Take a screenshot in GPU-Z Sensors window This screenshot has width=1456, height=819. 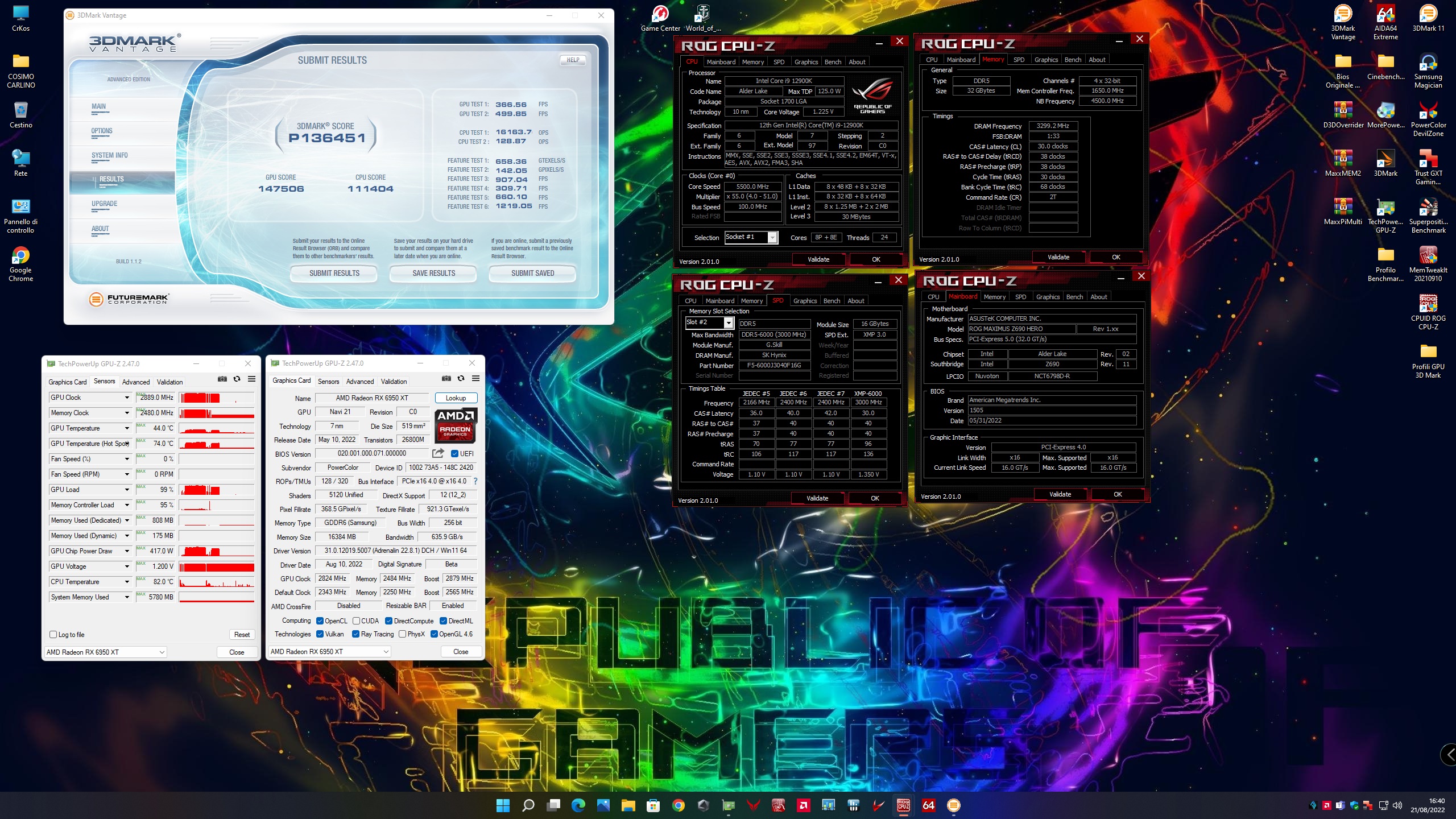222,379
